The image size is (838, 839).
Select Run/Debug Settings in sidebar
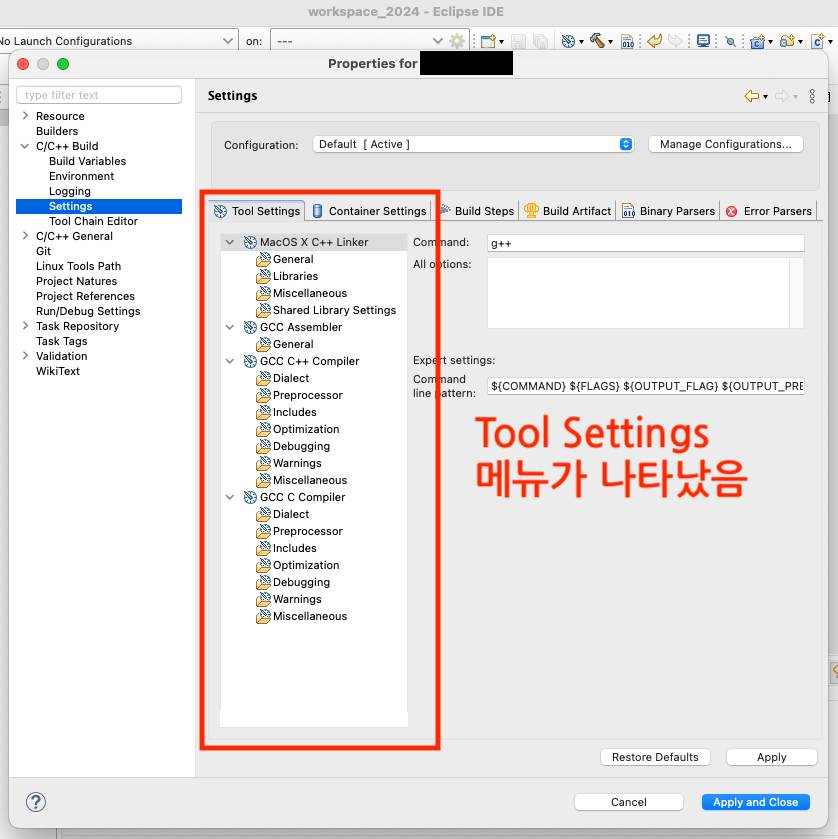pyautogui.click(x=88, y=311)
